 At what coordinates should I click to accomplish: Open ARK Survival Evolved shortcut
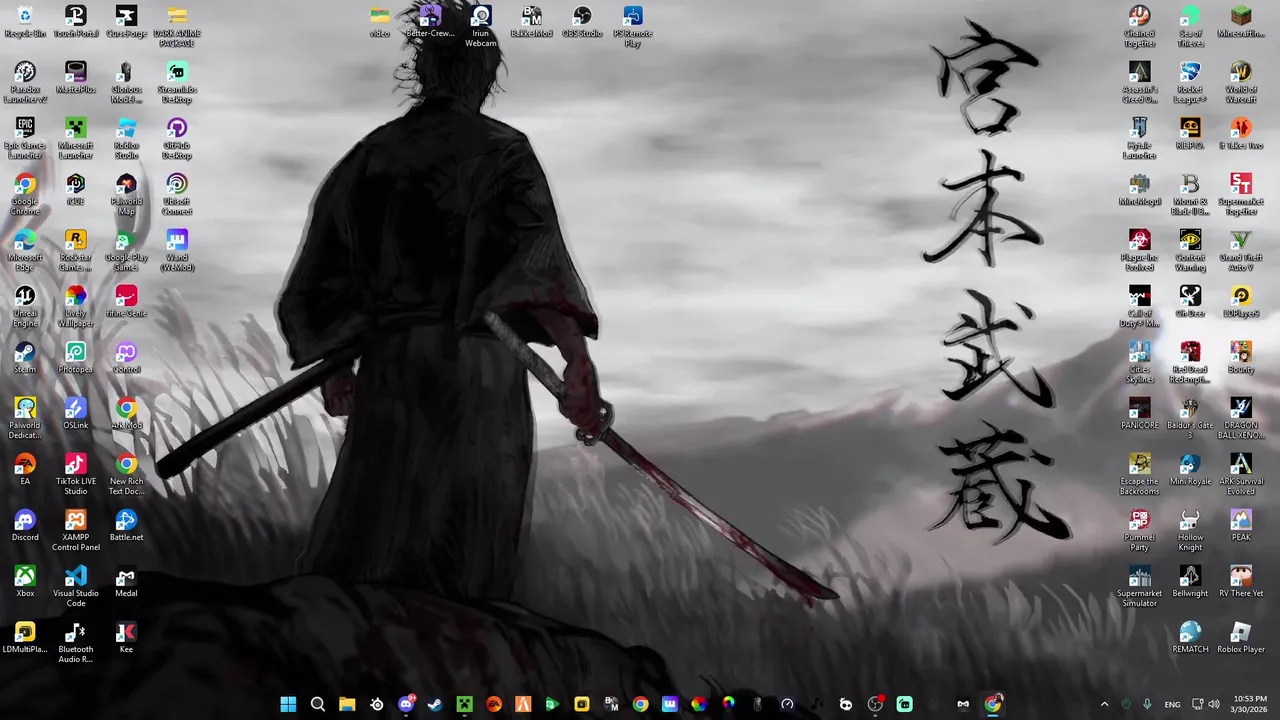coord(1241,475)
